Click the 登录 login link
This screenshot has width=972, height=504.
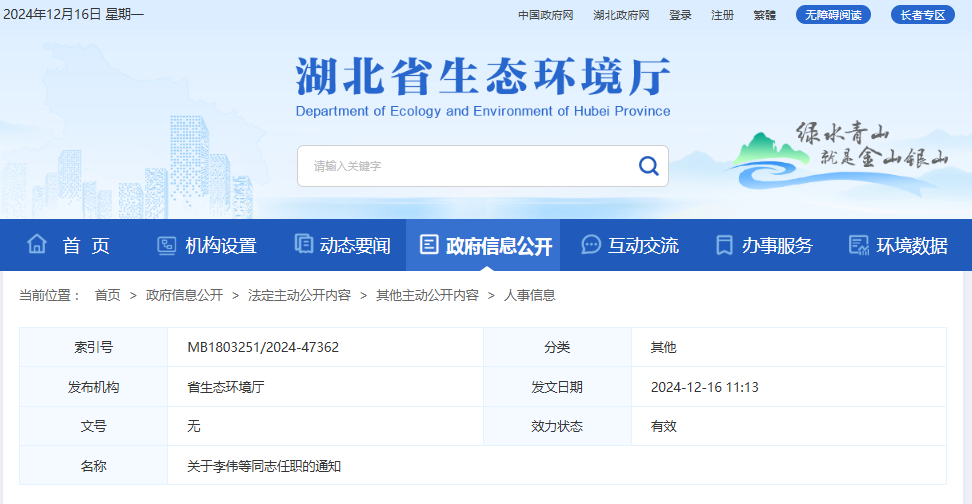point(680,15)
